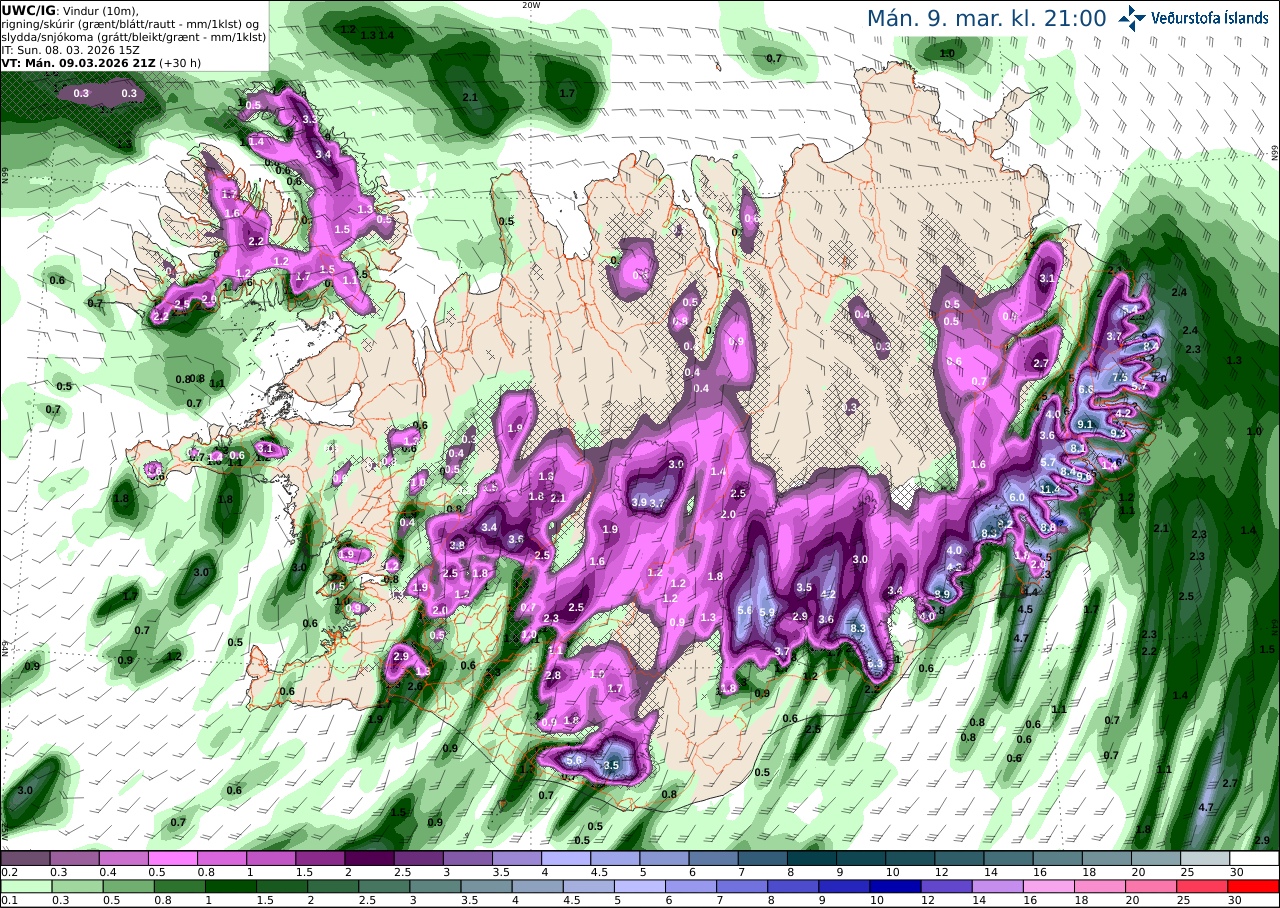Pick the dusky plum 0.2 swatch in upper legend

click(x=25, y=858)
